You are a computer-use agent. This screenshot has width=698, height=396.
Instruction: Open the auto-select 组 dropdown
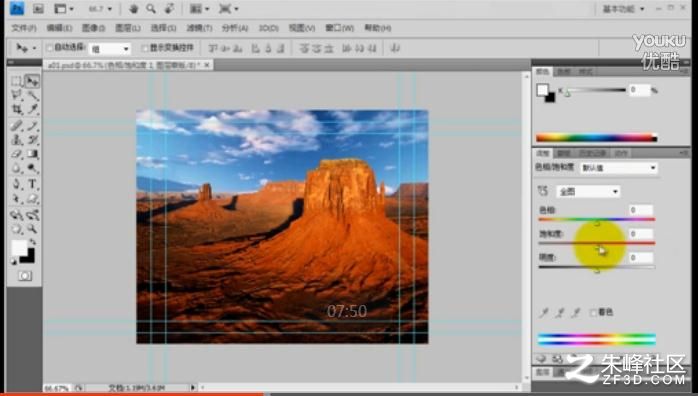tap(110, 48)
